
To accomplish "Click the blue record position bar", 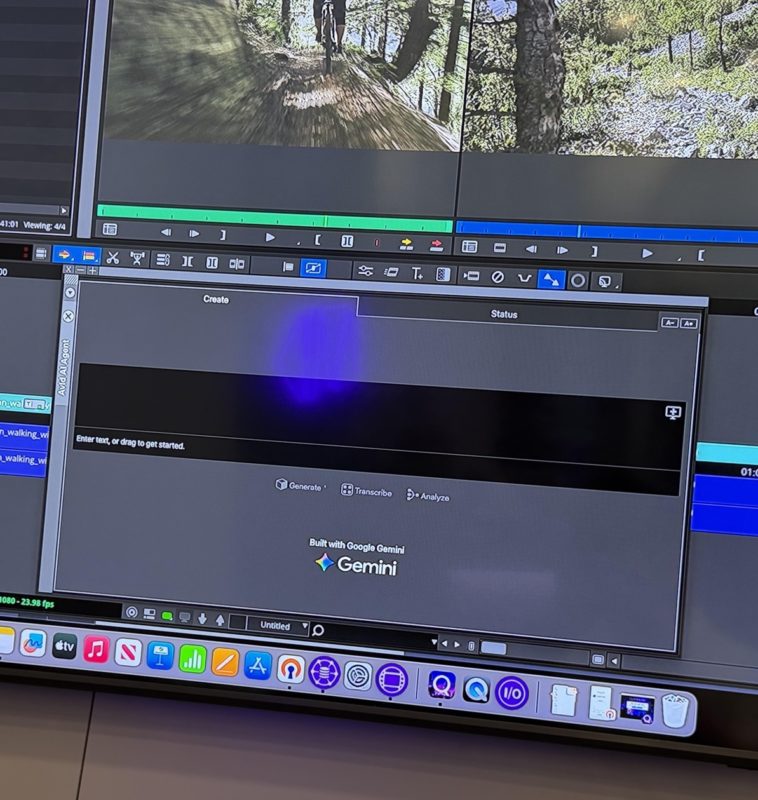I will point(607,232).
